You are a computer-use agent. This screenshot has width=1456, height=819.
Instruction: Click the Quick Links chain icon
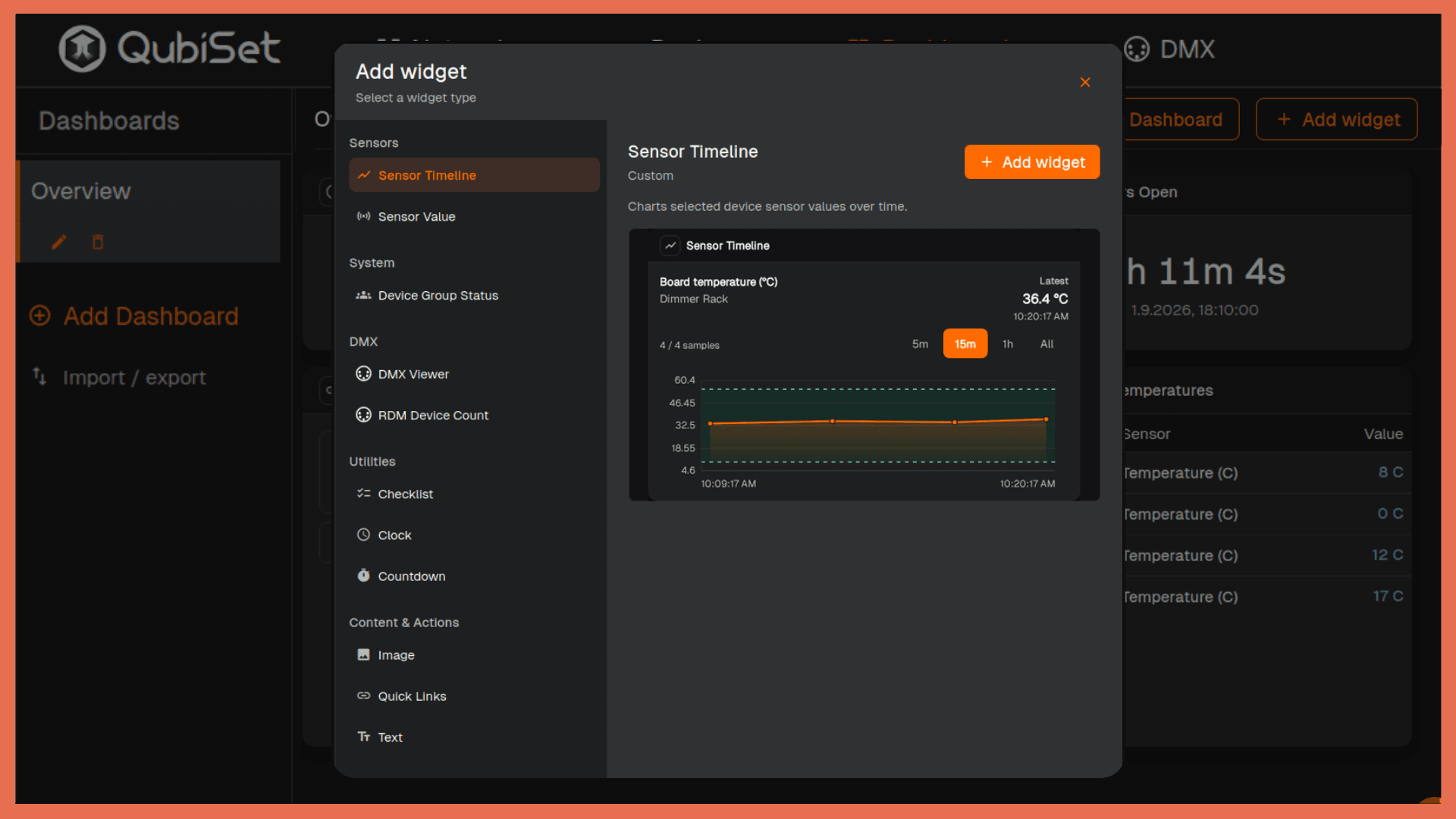[x=364, y=695]
